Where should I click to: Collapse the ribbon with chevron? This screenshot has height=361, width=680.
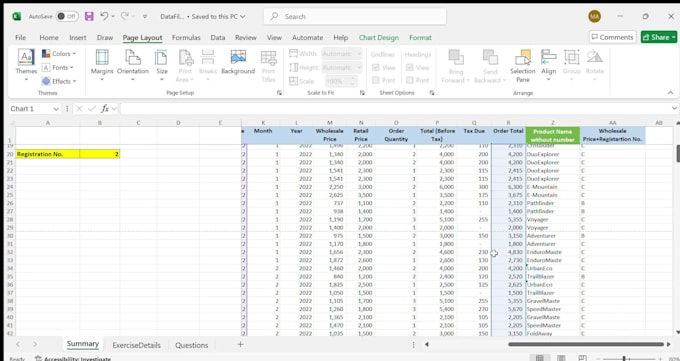click(670, 93)
